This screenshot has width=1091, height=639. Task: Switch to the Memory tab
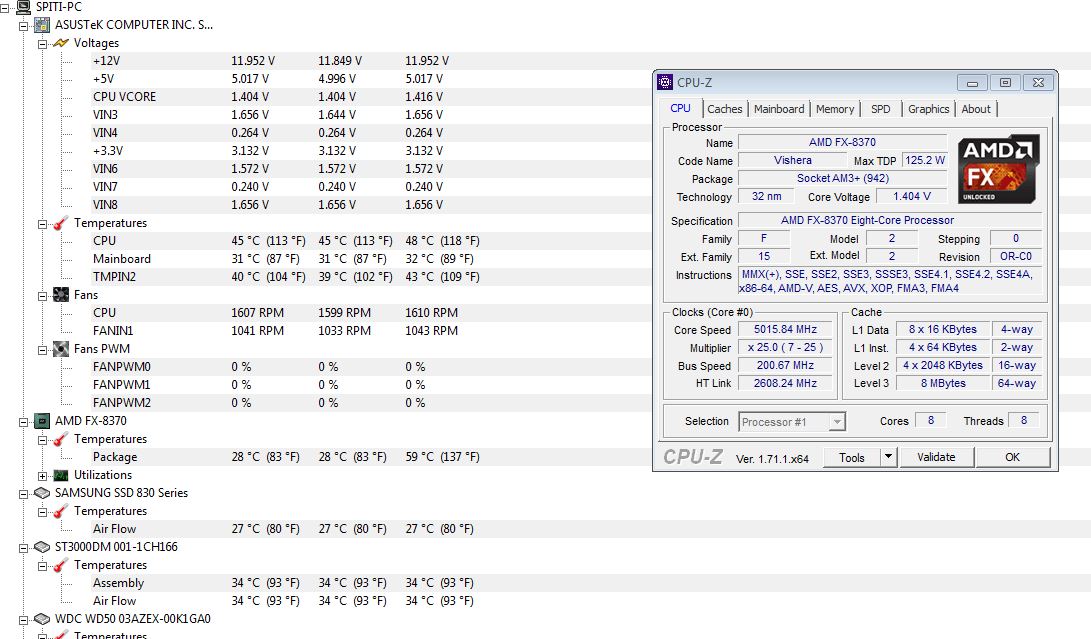pyautogui.click(x=834, y=109)
